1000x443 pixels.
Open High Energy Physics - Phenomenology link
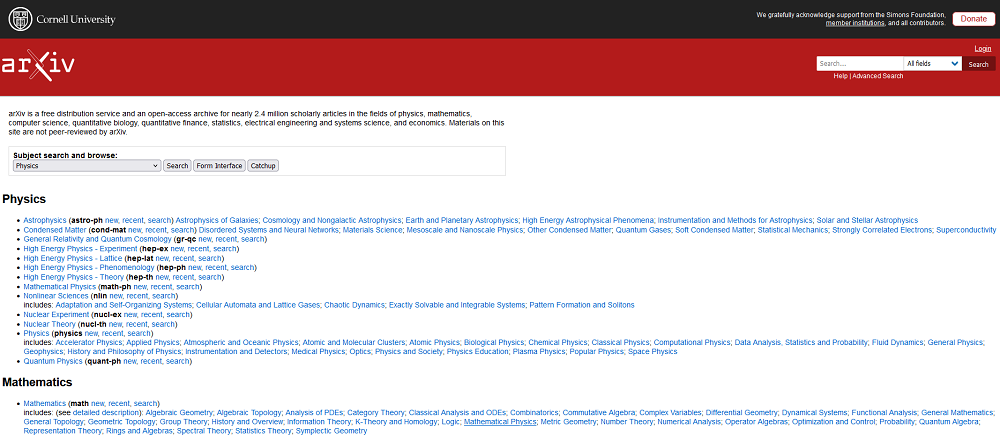[x=89, y=268]
